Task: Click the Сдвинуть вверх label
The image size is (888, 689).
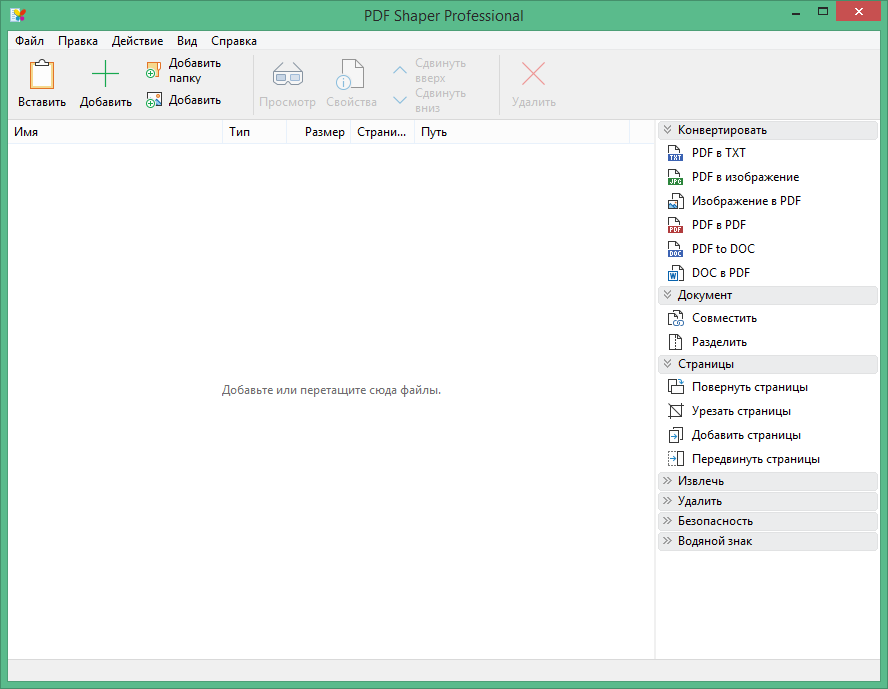Action: 441,70
